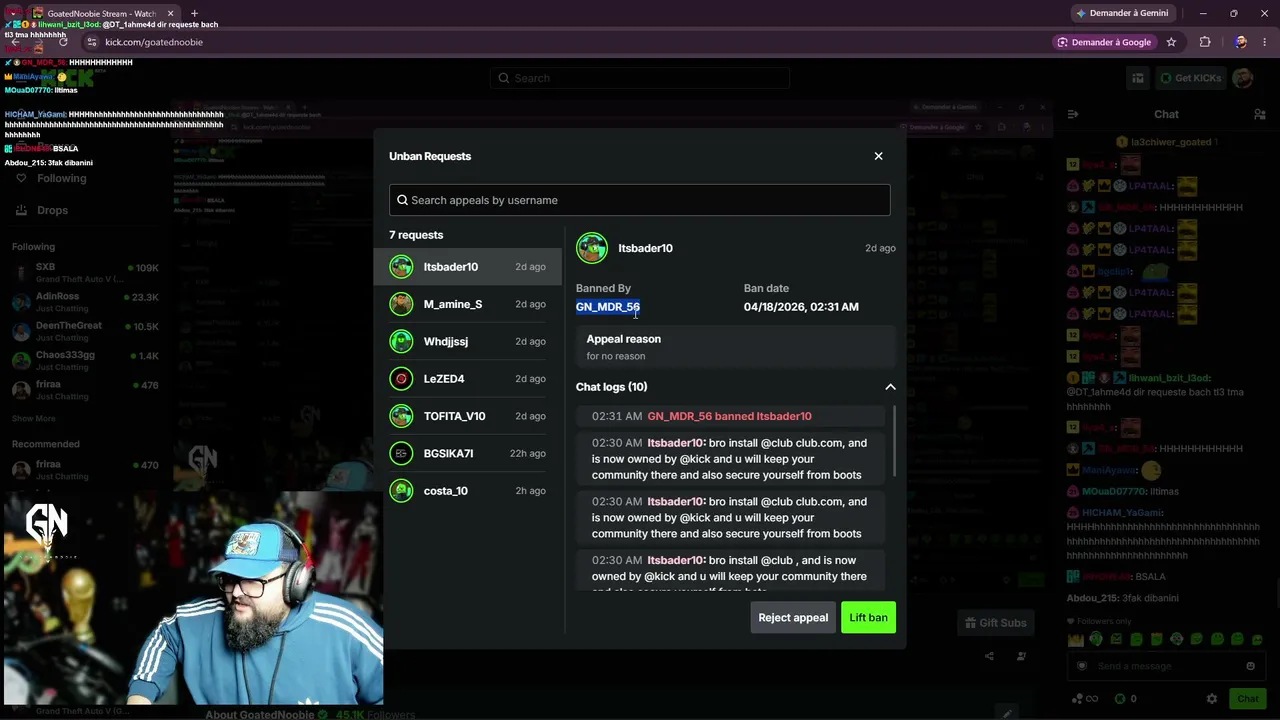Collapse the Chat logs section
The image size is (1280, 720).
point(890,387)
